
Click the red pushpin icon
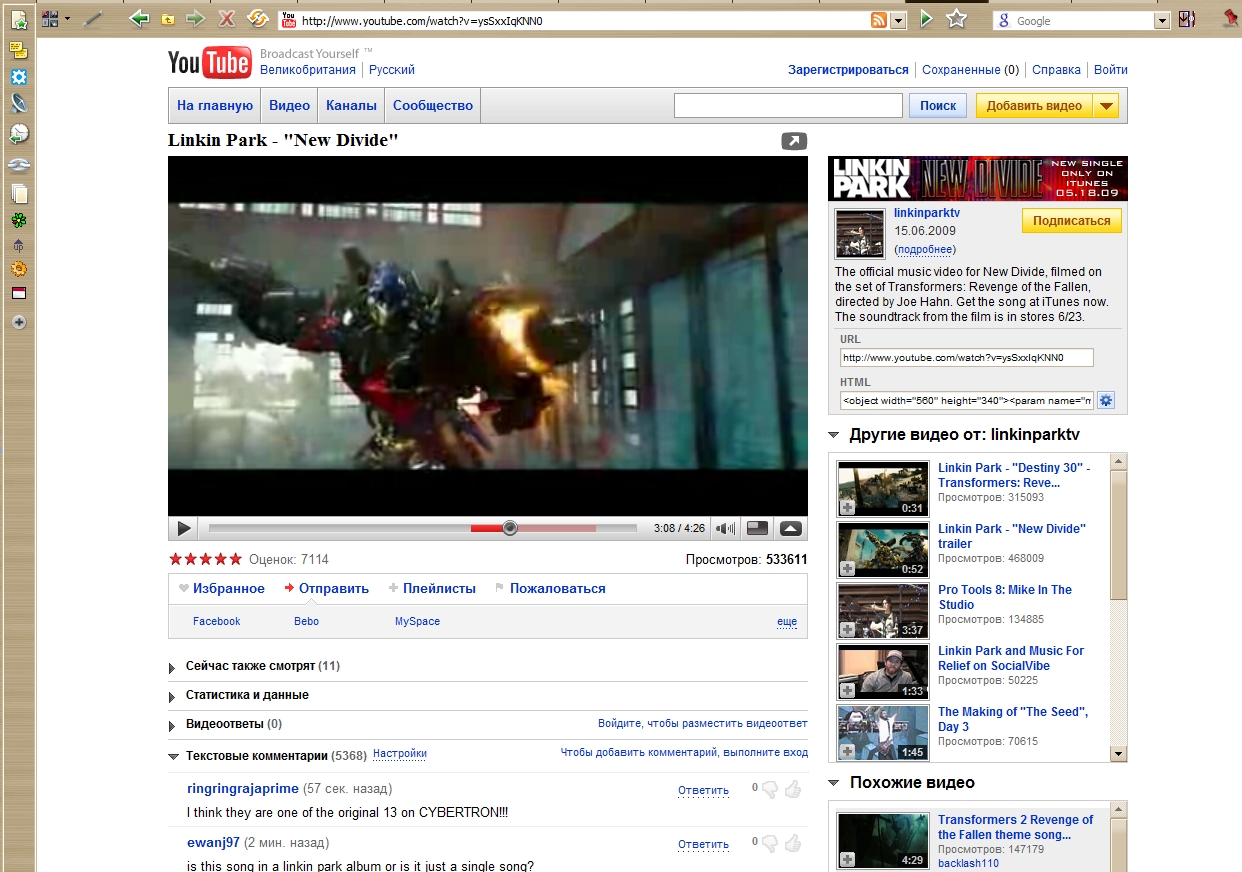(1230, 17)
